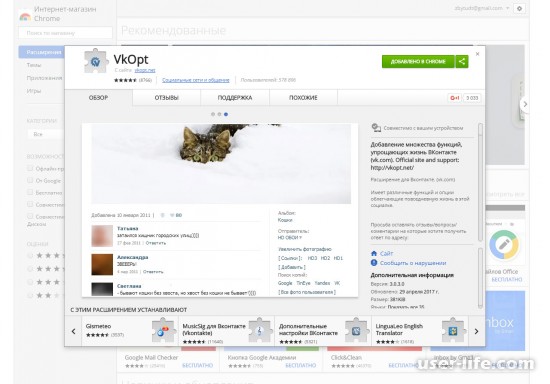The height and width of the screenshot is (384, 550).
Task: Switch to the ОТЗЫВЫ tab
Action: pos(167,98)
